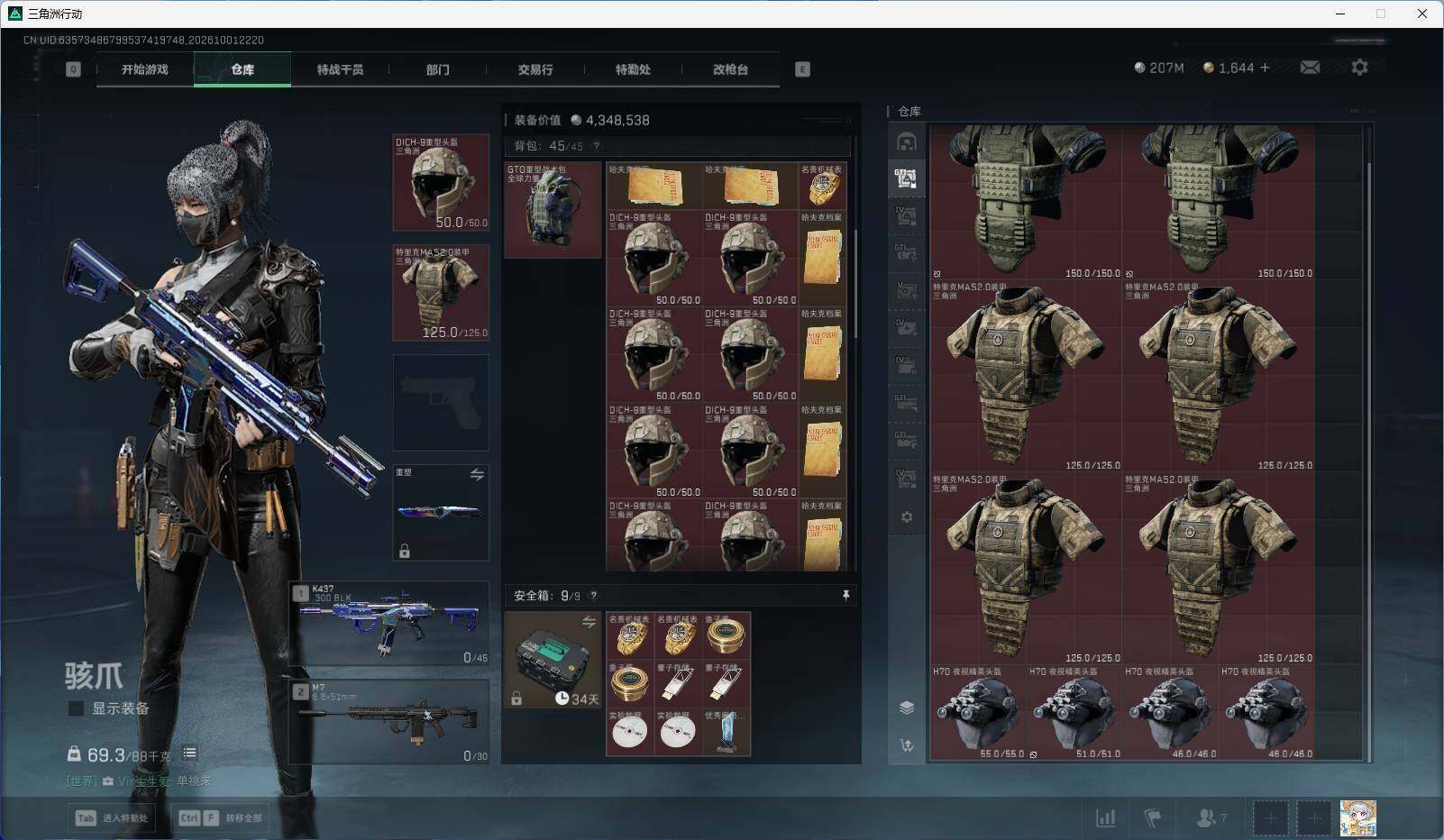Toggle the 显示装备 checkbox
Screen dimensions: 1444x840
(x=77, y=708)
